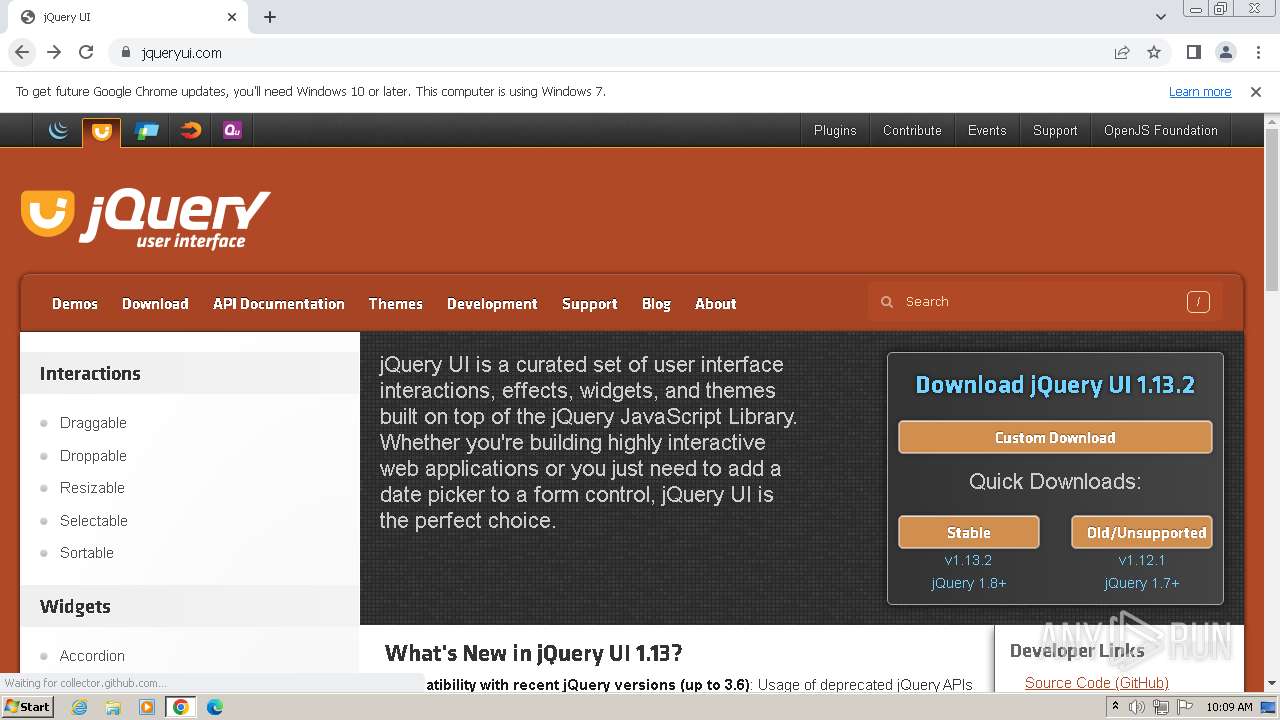Select the jQuery UI project icon

(102, 131)
